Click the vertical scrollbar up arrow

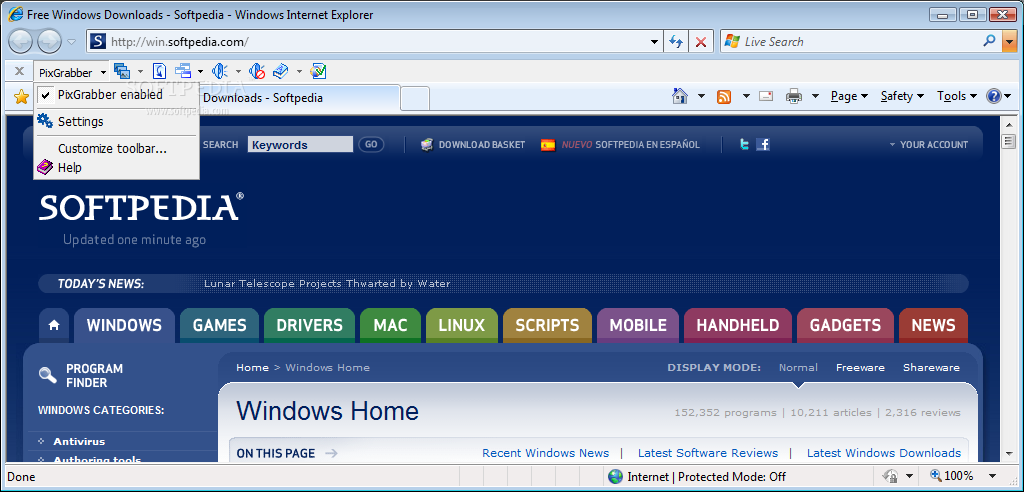(1009, 122)
